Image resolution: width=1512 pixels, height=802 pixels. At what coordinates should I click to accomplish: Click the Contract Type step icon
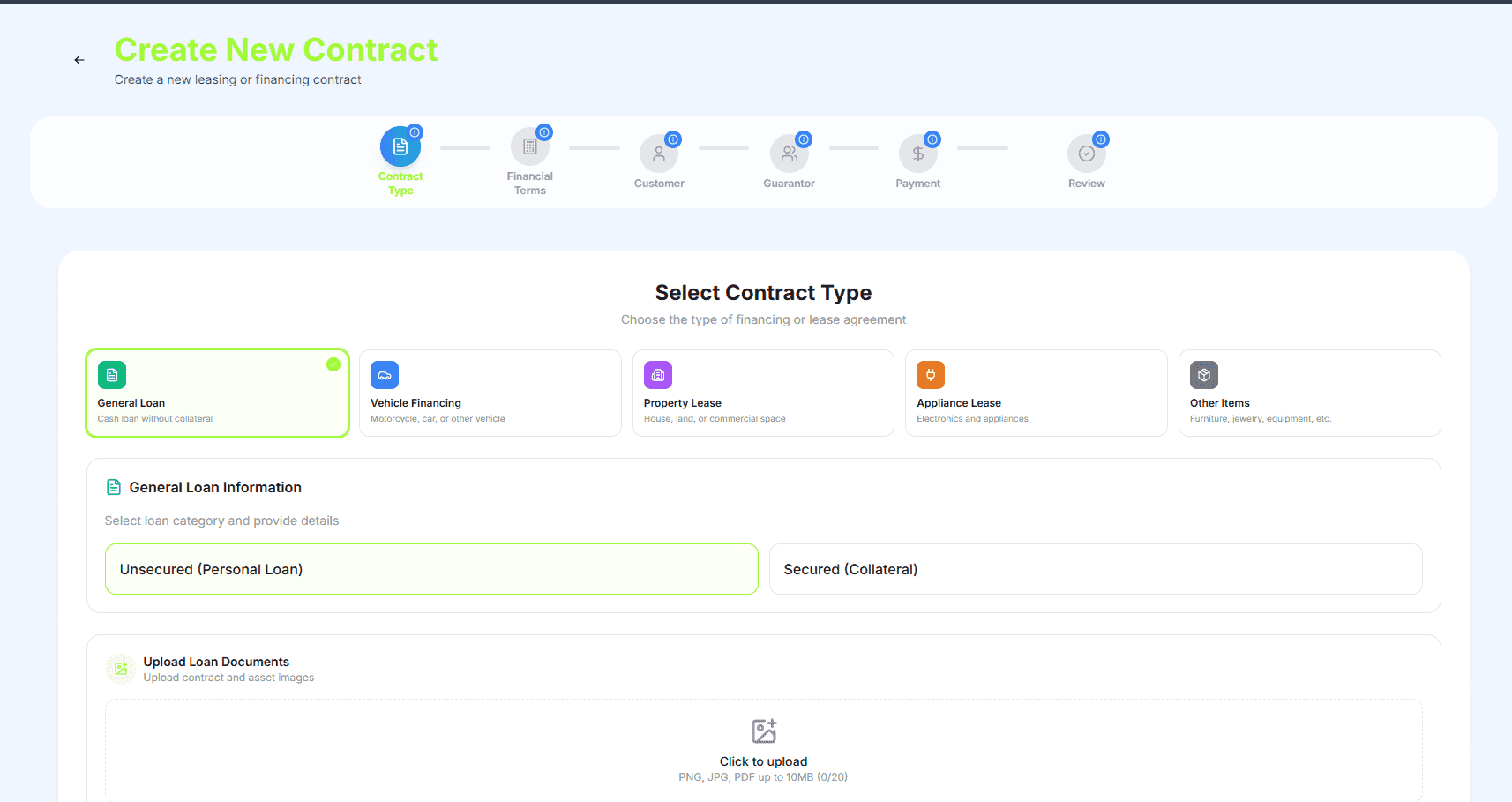pos(400,148)
